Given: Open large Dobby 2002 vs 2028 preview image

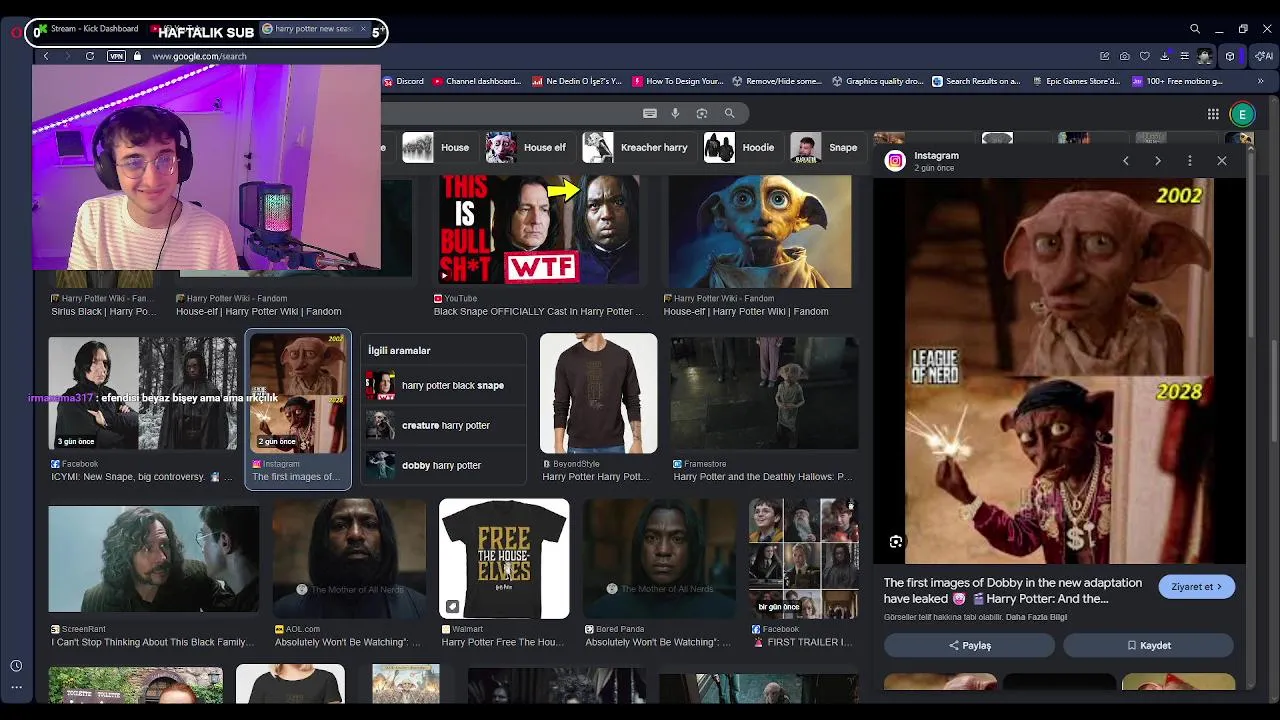Looking at the screenshot, I should (1060, 371).
